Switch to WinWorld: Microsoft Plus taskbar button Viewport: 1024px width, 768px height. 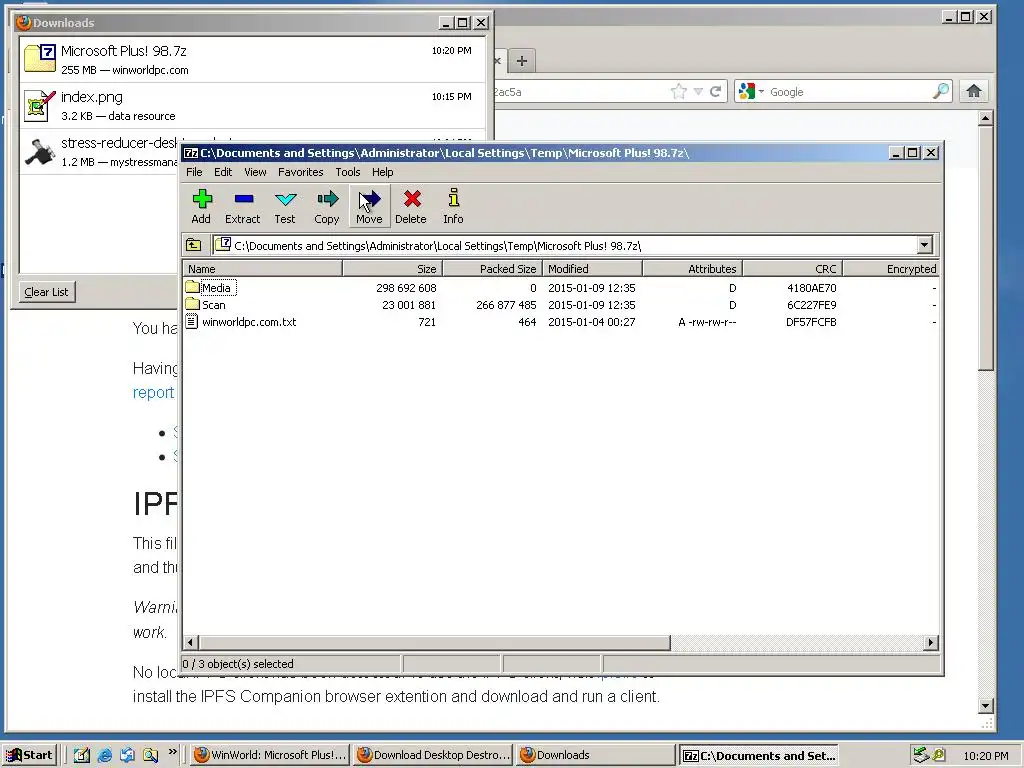270,755
